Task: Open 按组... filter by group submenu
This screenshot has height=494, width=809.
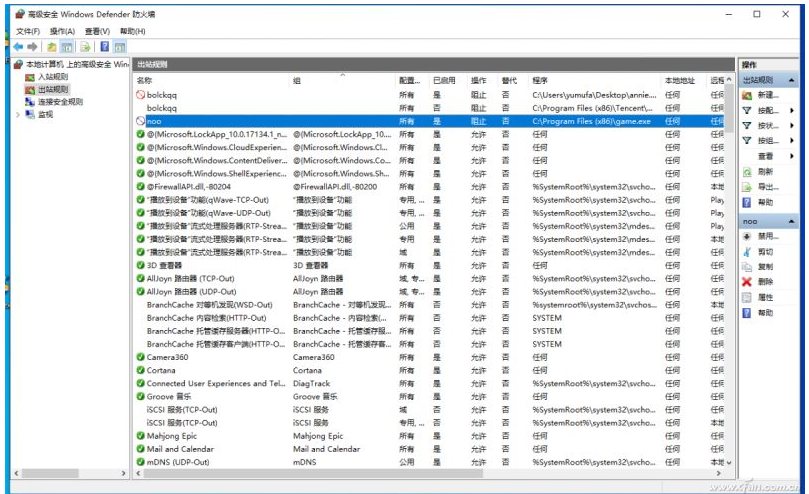Action: point(768,140)
